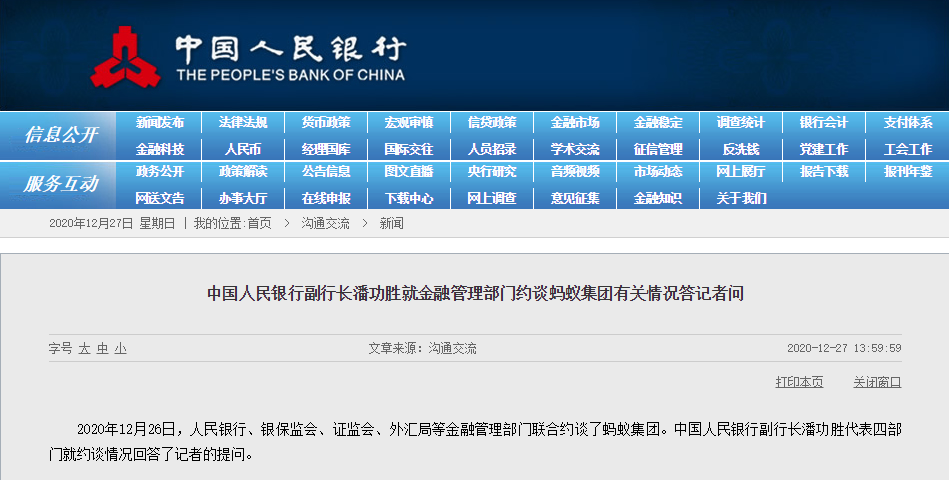The width and height of the screenshot is (949, 480).
Task: Open 网上调查 section
Action: (492, 198)
